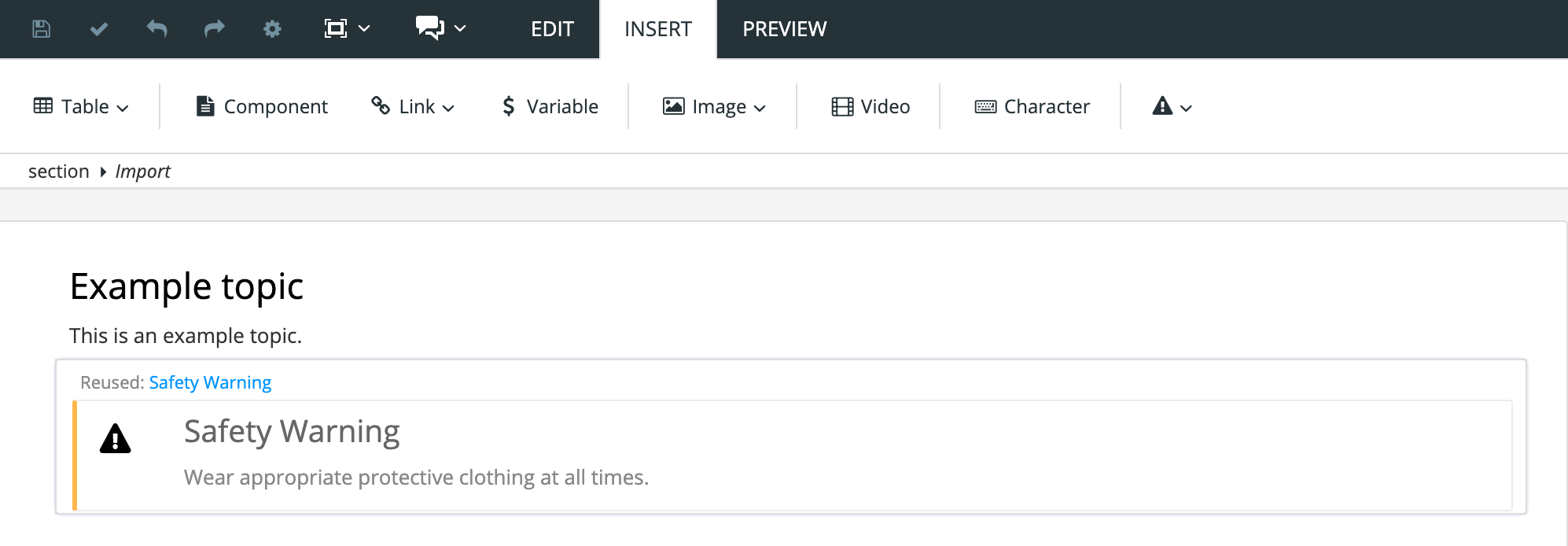Open the reused Safety Warning link
This screenshot has width=1568, height=546.
210,382
